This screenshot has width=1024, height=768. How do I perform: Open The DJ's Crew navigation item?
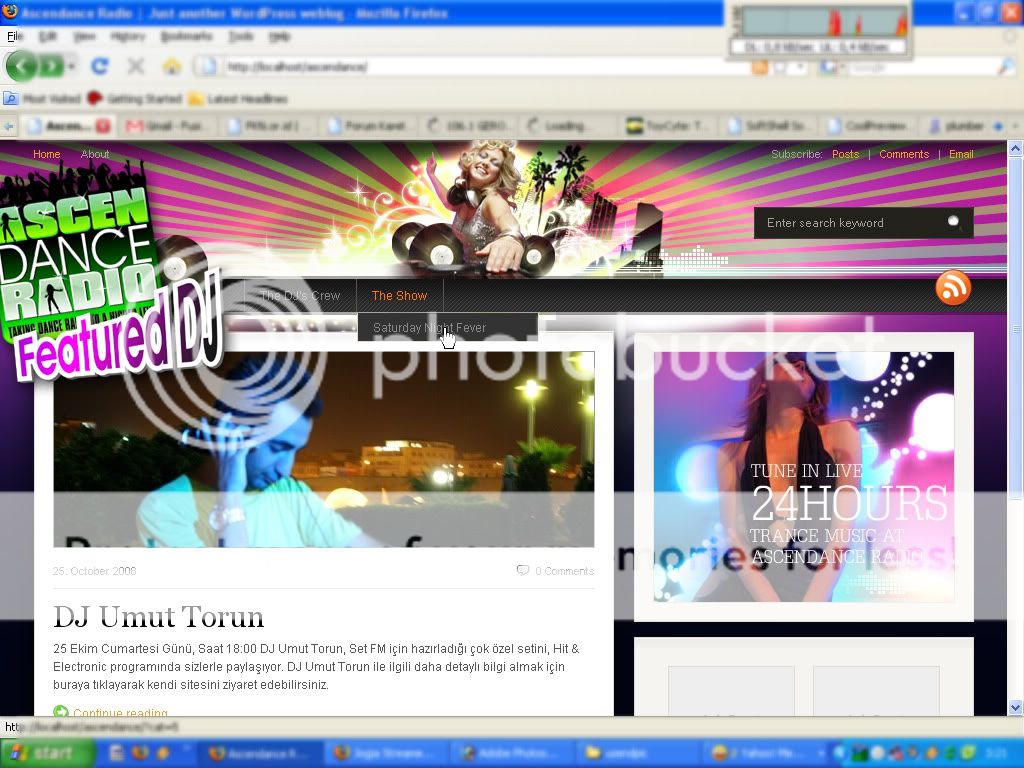pyautogui.click(x=300, y=295)
